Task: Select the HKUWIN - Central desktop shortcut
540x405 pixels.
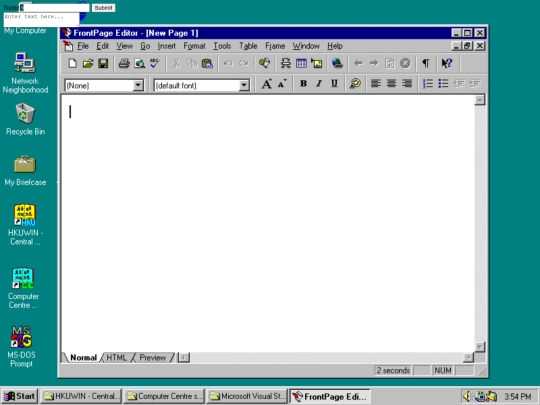Action: (25, 225)
